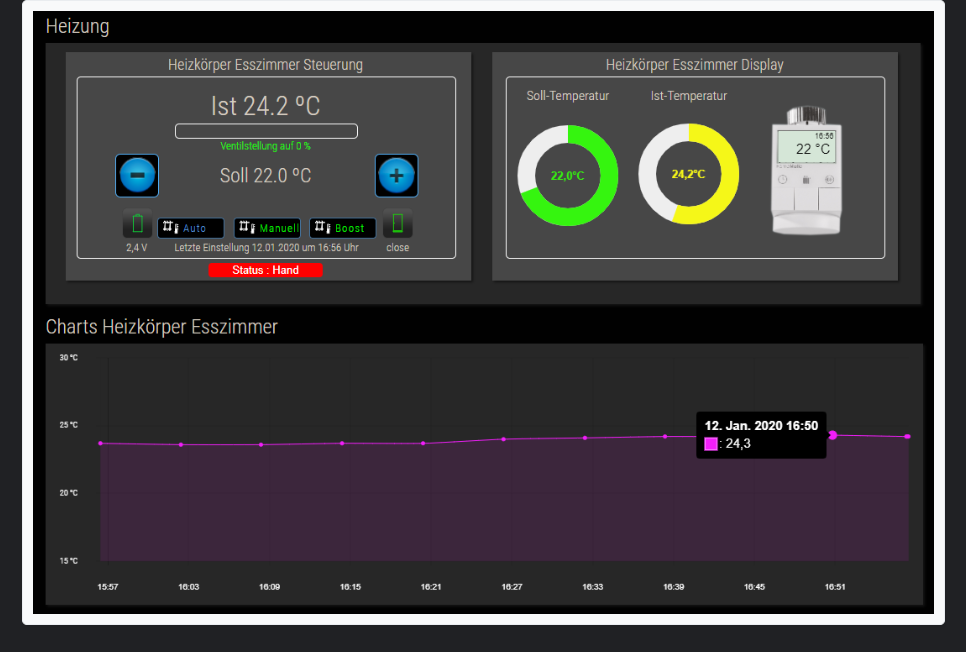Switch heating to Auto mode
The image size is (966, 652).
tap(191, 228)
